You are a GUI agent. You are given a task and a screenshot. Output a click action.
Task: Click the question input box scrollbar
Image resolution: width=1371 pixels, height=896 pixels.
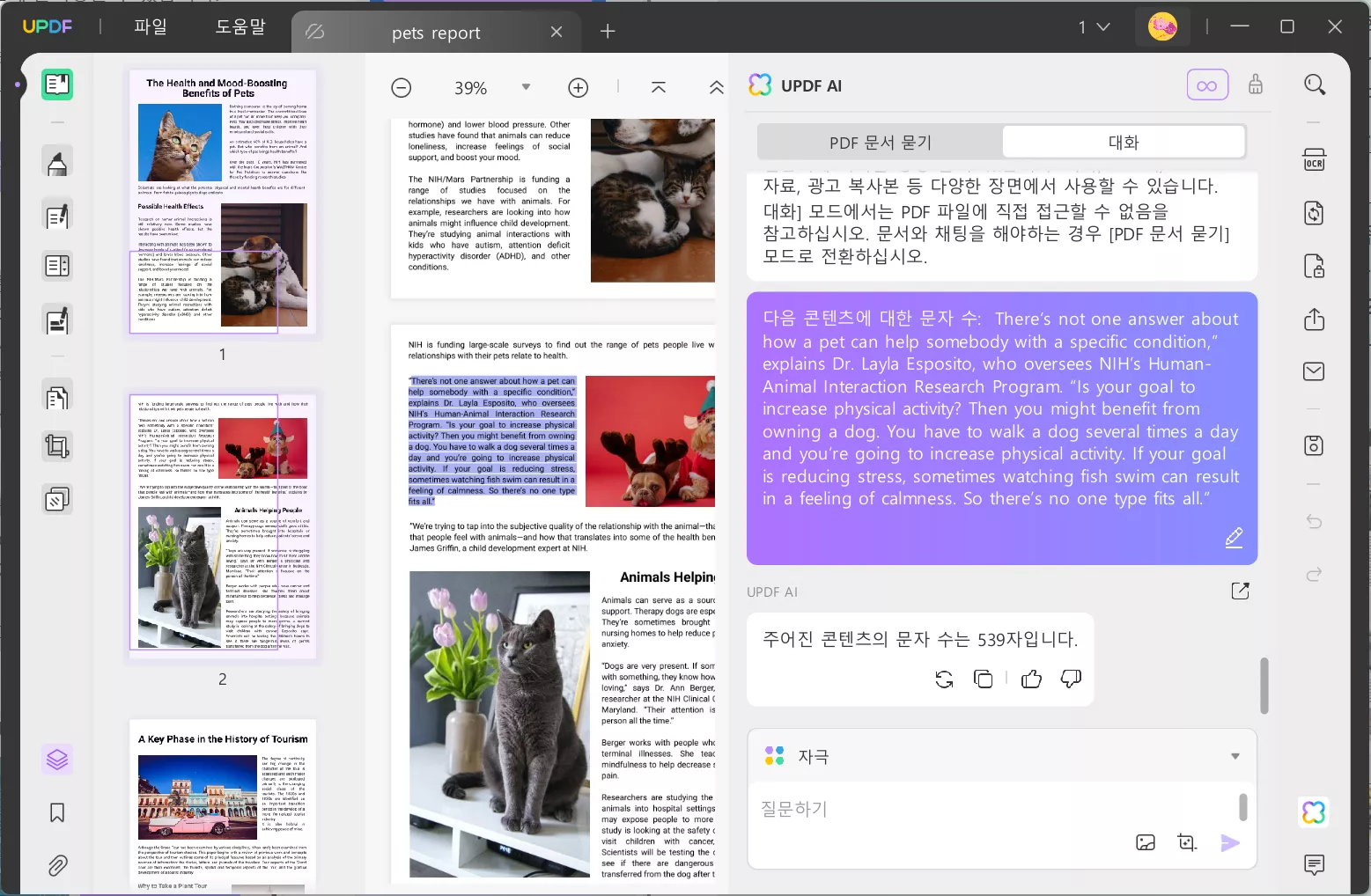[1243, 807]
